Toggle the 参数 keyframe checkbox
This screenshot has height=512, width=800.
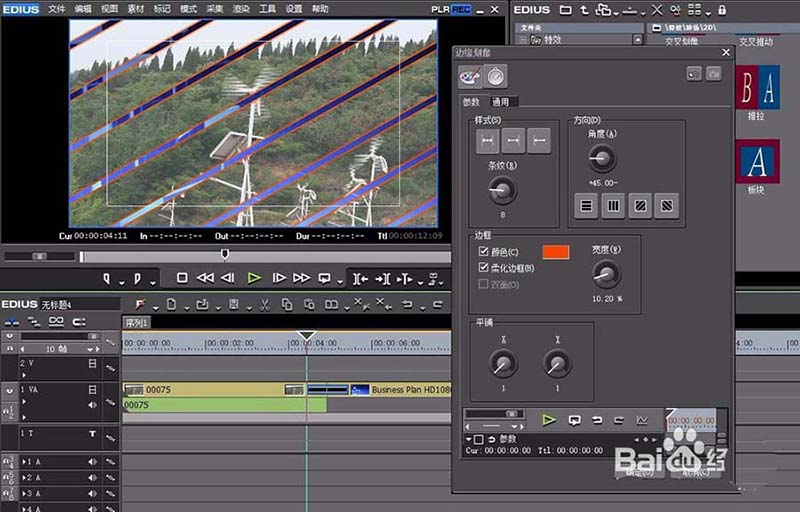(479, 439)
